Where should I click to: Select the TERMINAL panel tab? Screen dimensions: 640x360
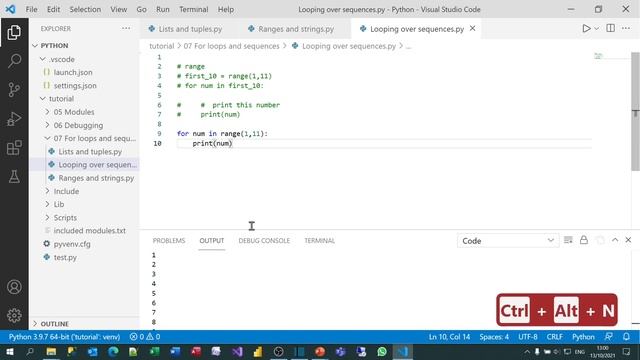[x=320, y=241]
